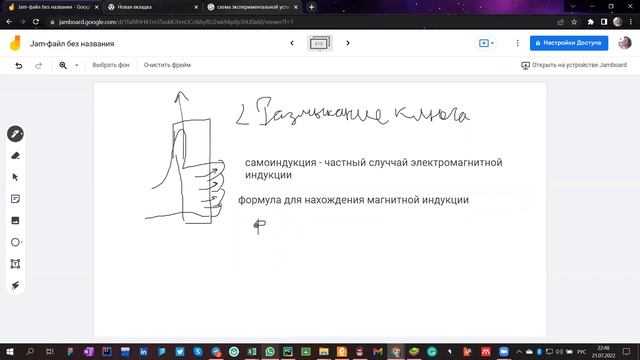640x360 pixels.
Task: Click the address bar URL
Action: [x=176, y=22]
